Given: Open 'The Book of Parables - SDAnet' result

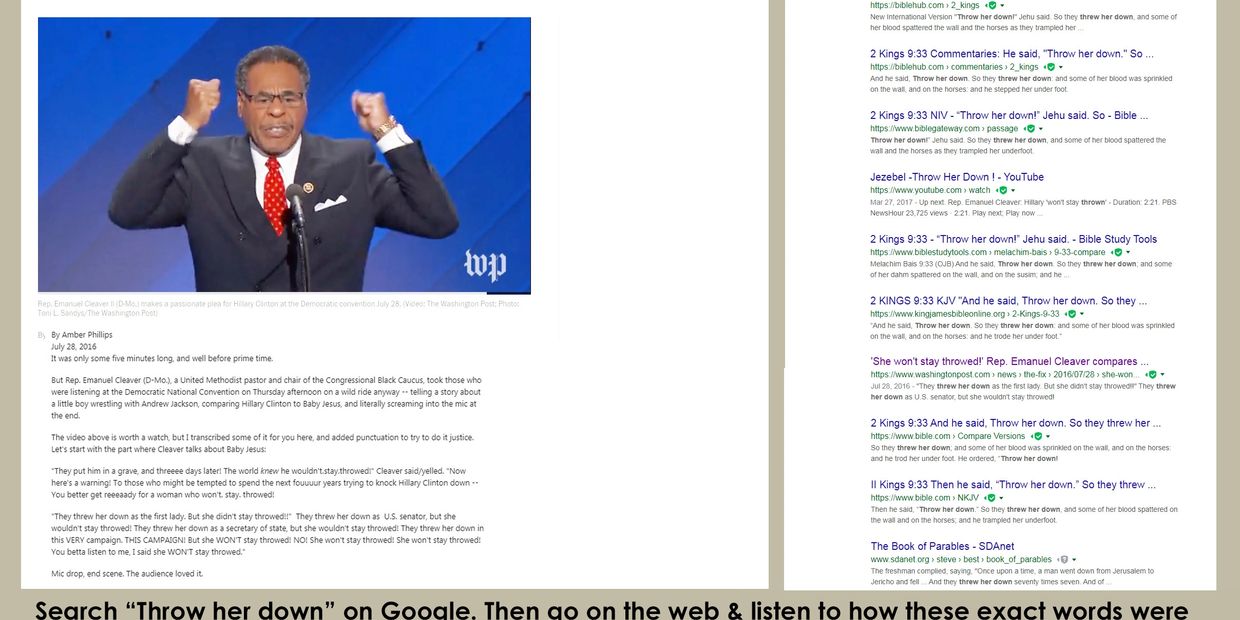Looking at the screenshot, I should [x=942, y=546].
